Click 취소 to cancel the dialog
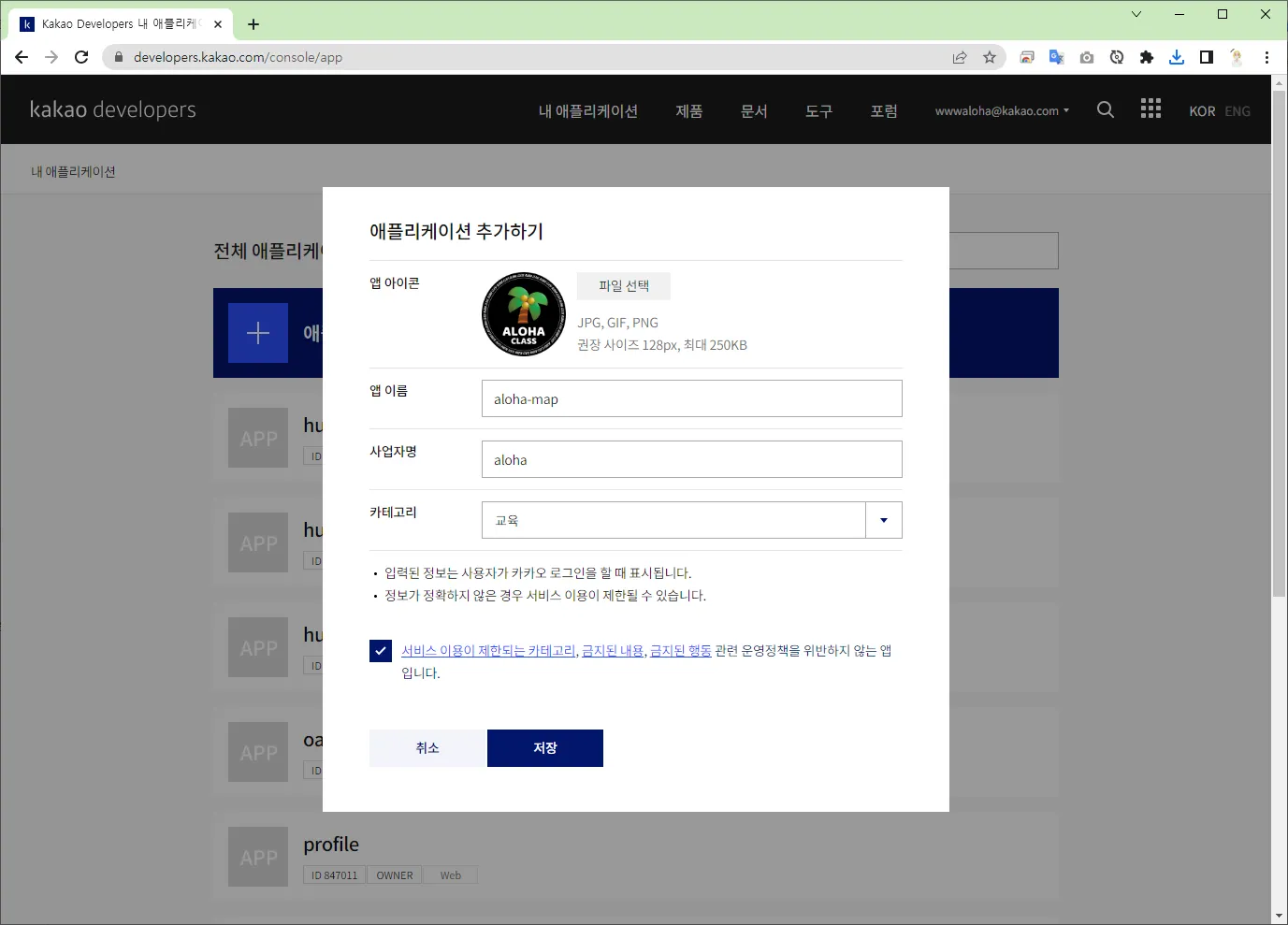The width and height of the screenshot is (1288, 925). pyautogui.click(x=427, y=748)
